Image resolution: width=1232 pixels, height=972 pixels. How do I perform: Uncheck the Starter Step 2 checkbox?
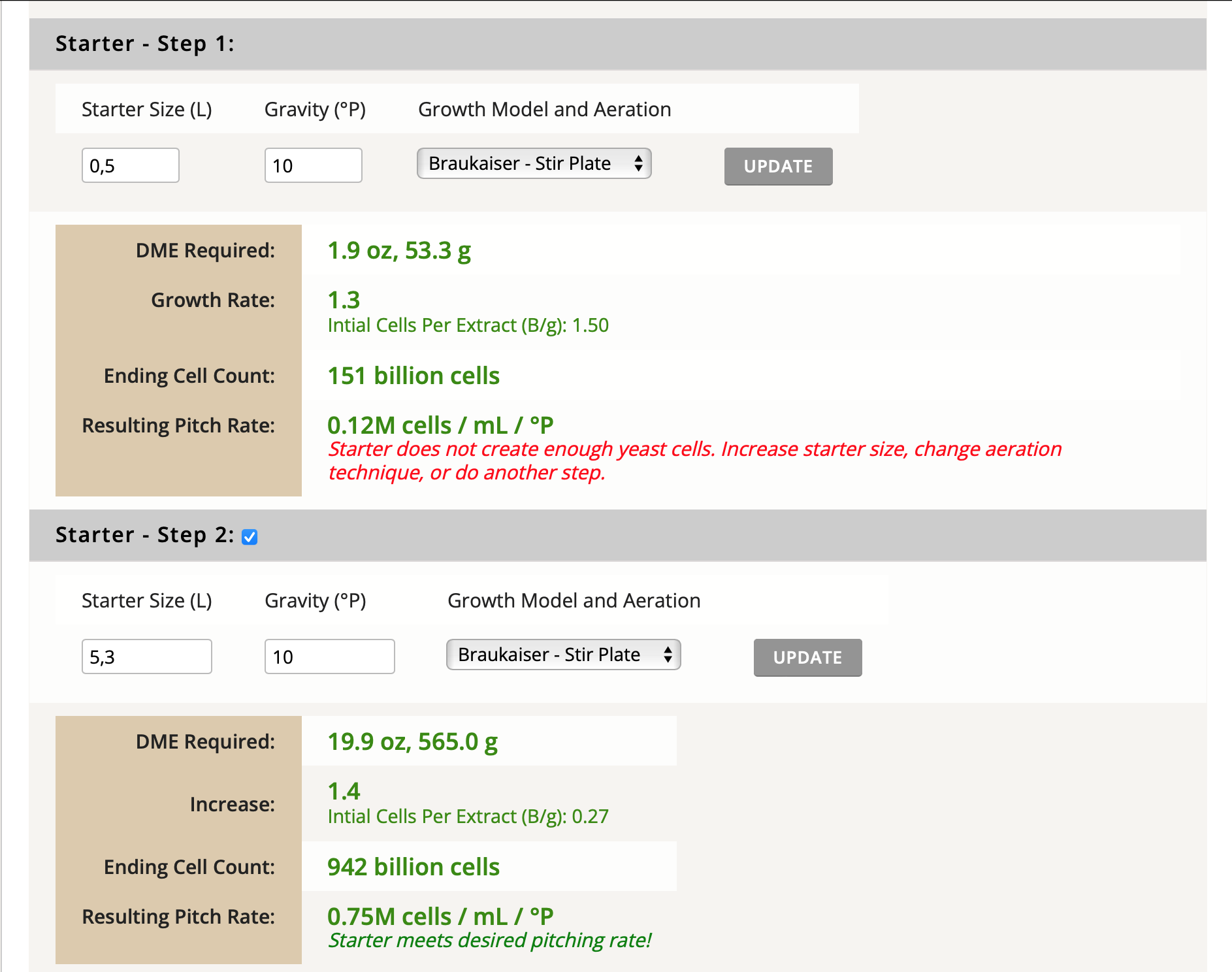pos(250,537)
